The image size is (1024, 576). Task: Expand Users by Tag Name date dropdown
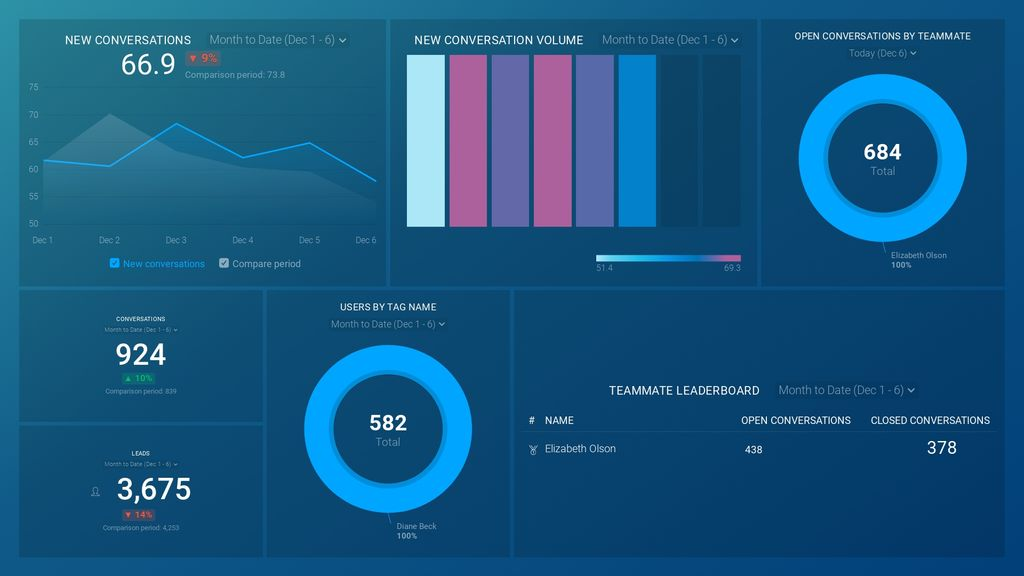tap(388, 324)
